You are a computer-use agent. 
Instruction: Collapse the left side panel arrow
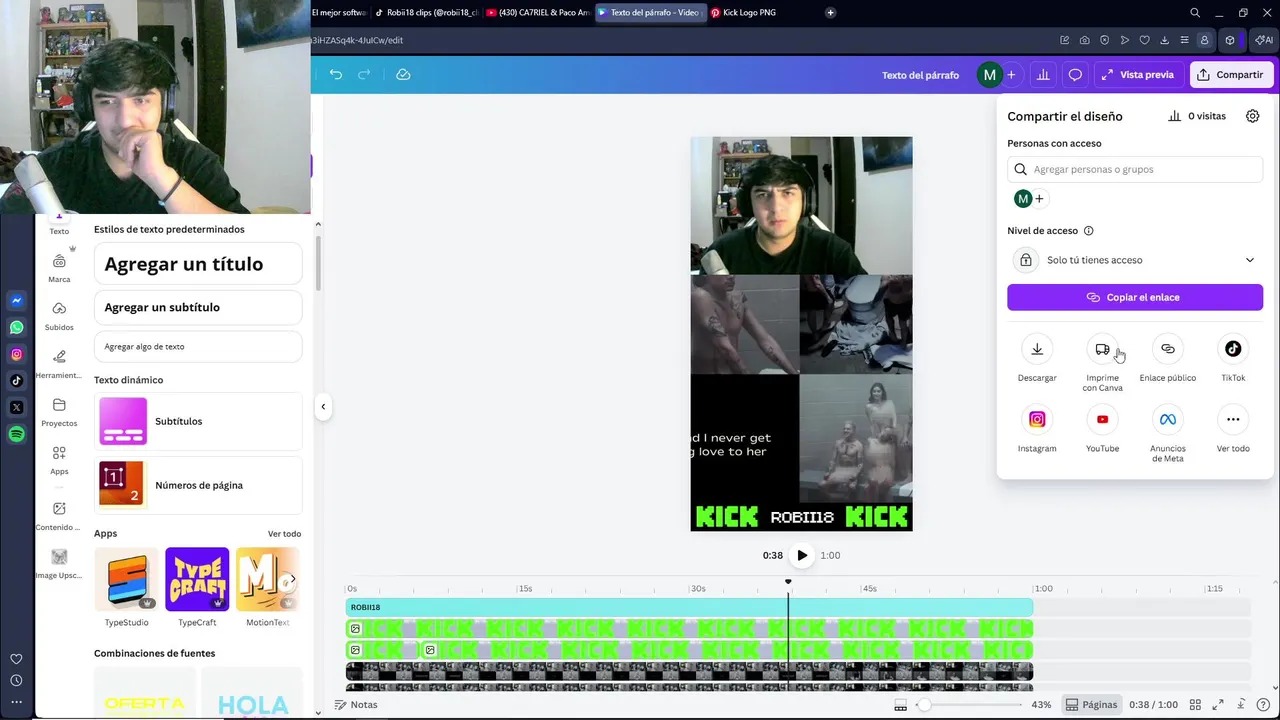pos(323,406)
